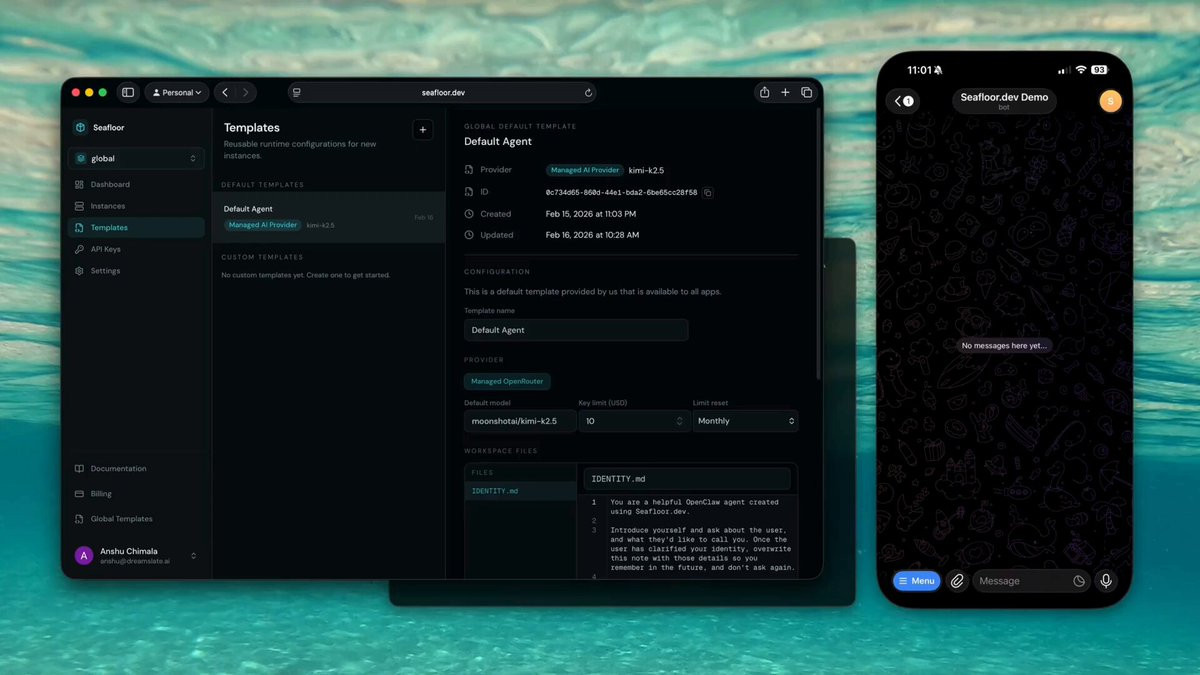Click the Dashboard grid icon
Screen dimensions: 1200x675
tap(80, 184)
